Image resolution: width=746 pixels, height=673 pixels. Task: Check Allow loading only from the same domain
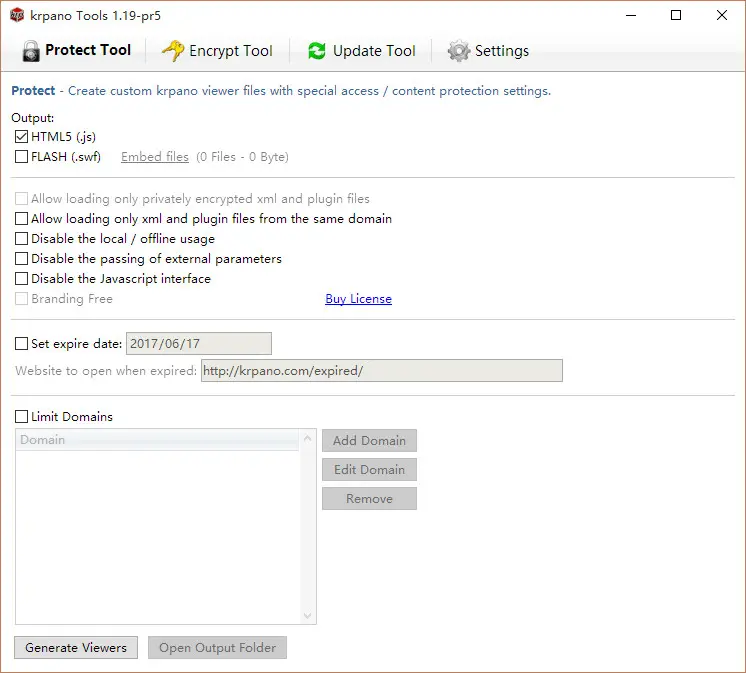coord(21,218)
